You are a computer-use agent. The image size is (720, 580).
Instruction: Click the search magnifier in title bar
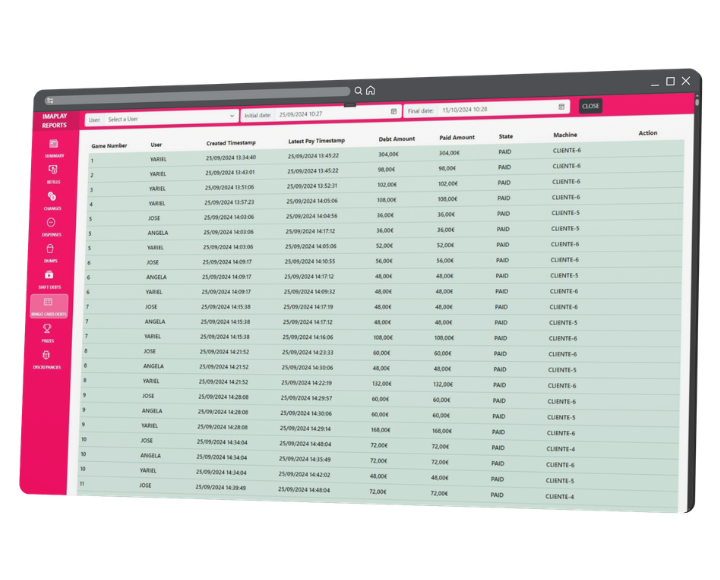click(x=358, y=90)
